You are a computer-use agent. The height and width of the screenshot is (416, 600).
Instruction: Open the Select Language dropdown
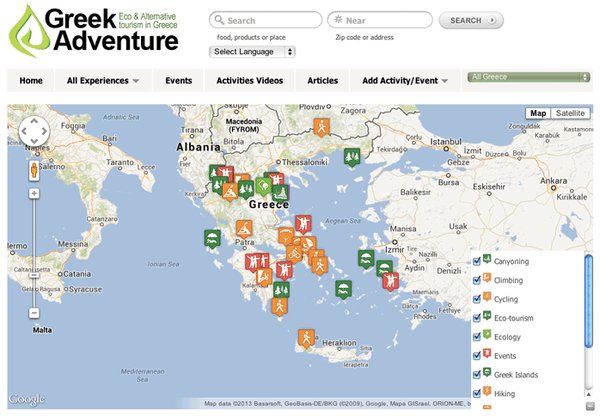pyautogui.click(x=253, y=52)
